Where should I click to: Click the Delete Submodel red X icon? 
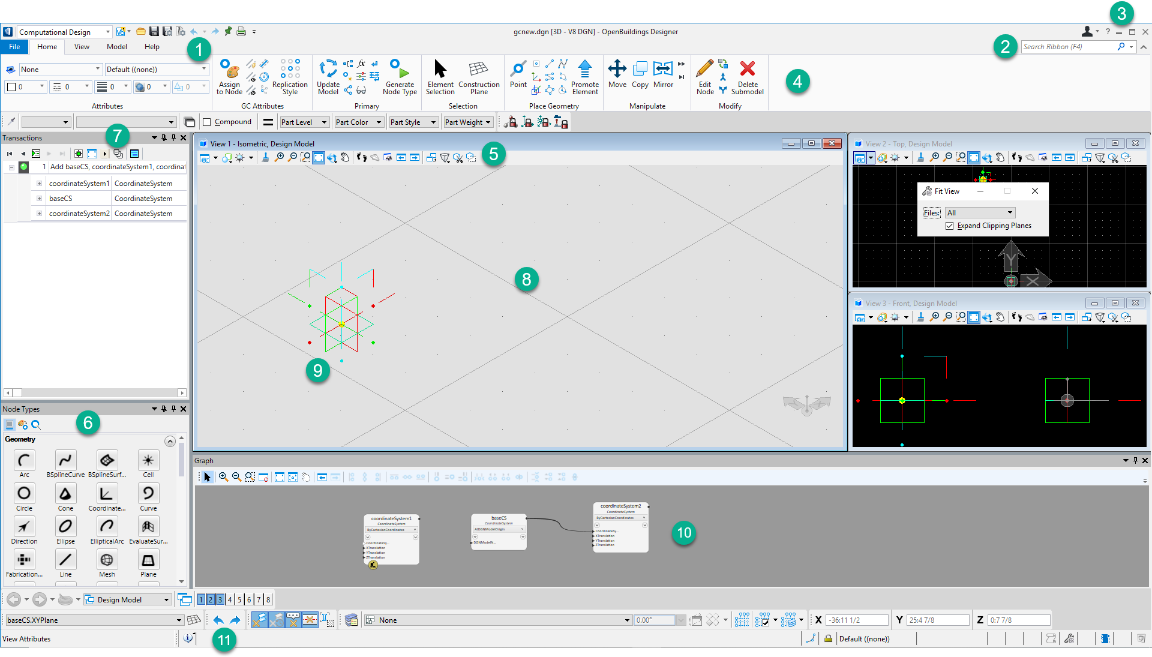(x=747, y=70)
